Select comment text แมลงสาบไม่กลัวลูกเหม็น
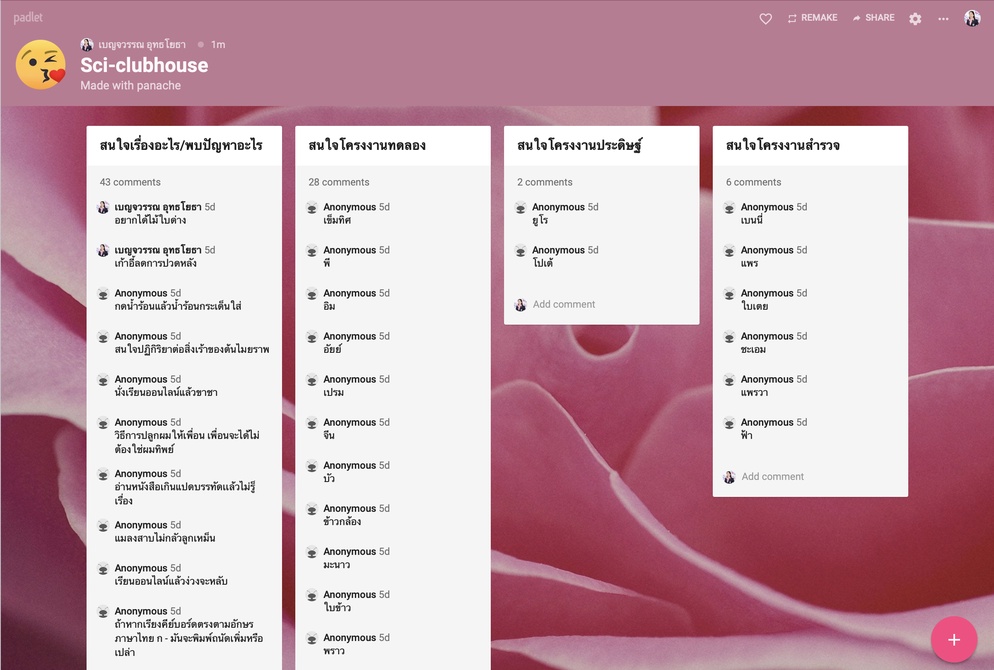The width and height of the screenshot is (994, 670). coord(165,538)
